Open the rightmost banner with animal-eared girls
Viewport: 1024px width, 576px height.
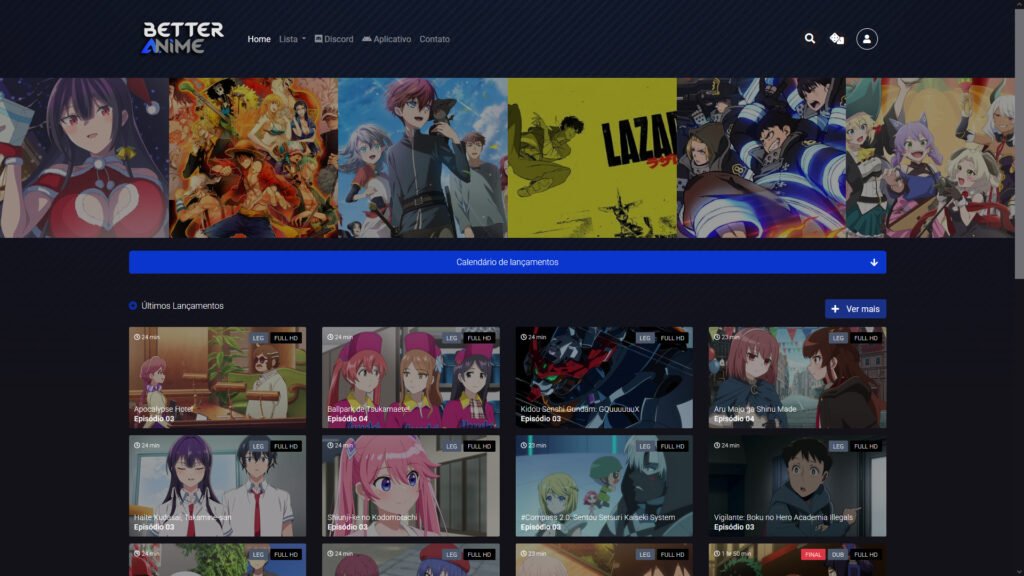pyautogui.click(x=931, y=157)
